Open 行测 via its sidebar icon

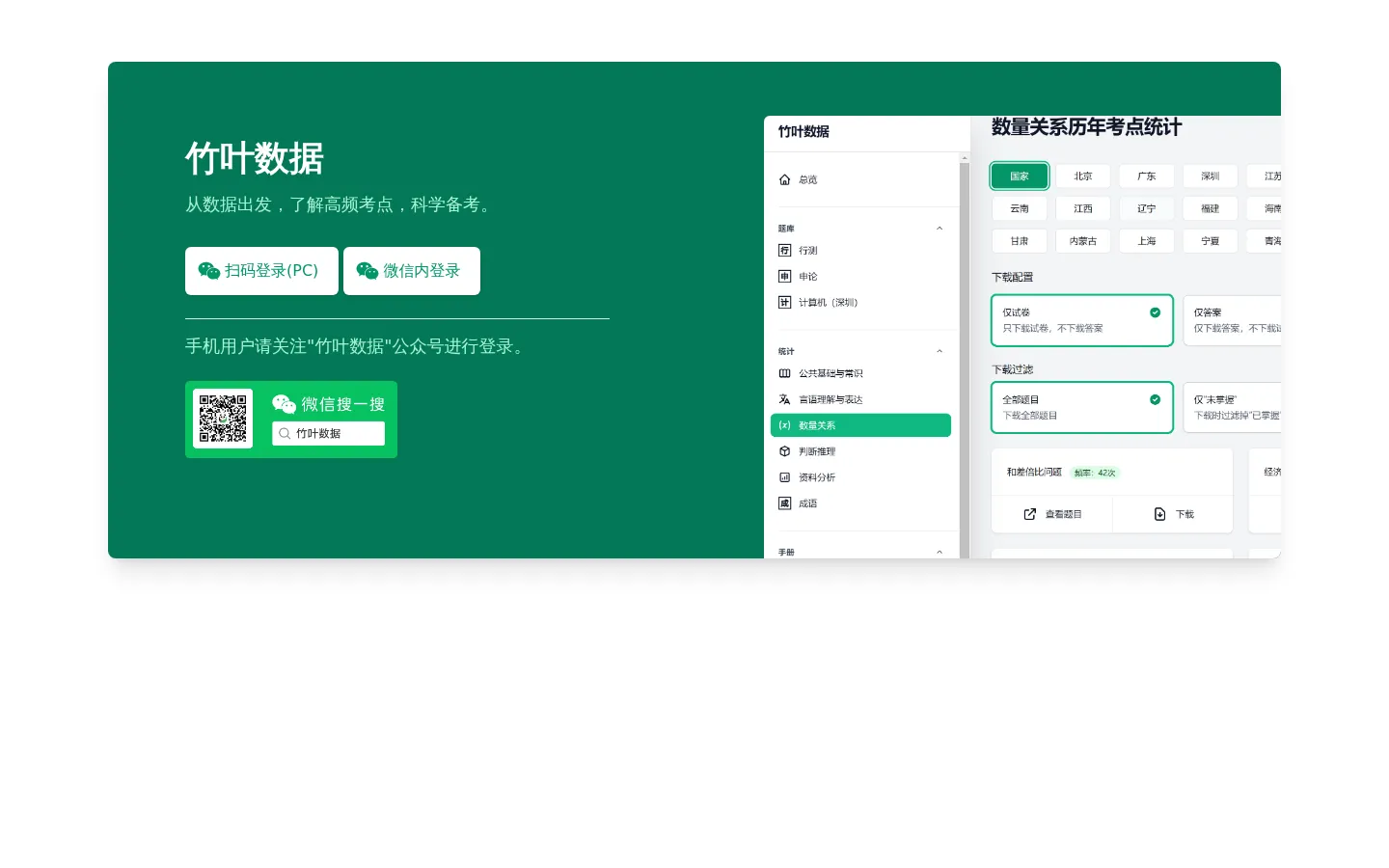[x=784, y=250]
